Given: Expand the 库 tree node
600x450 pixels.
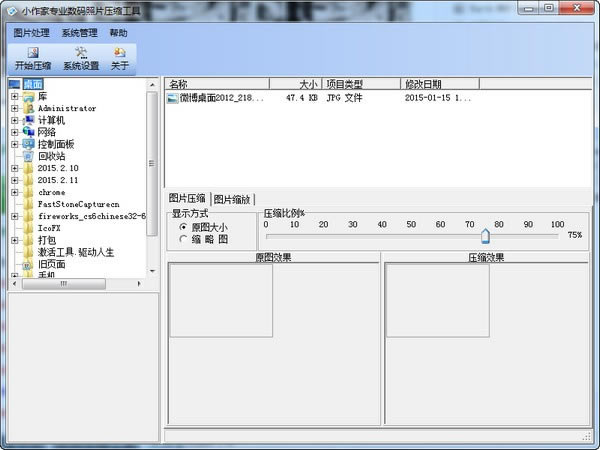Looking at the screenshot, I should point(15,96).
